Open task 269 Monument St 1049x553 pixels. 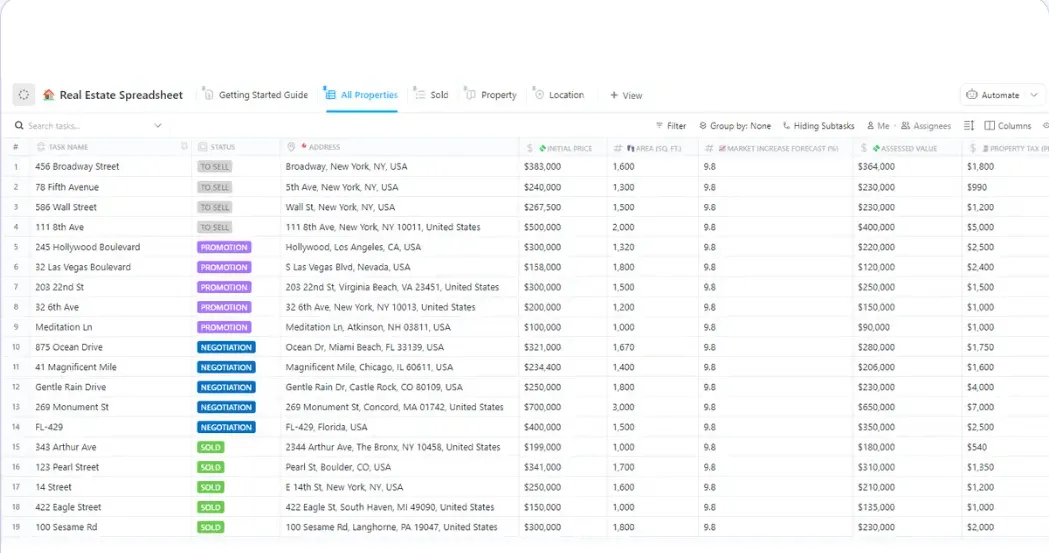click(x=72, y=407)
